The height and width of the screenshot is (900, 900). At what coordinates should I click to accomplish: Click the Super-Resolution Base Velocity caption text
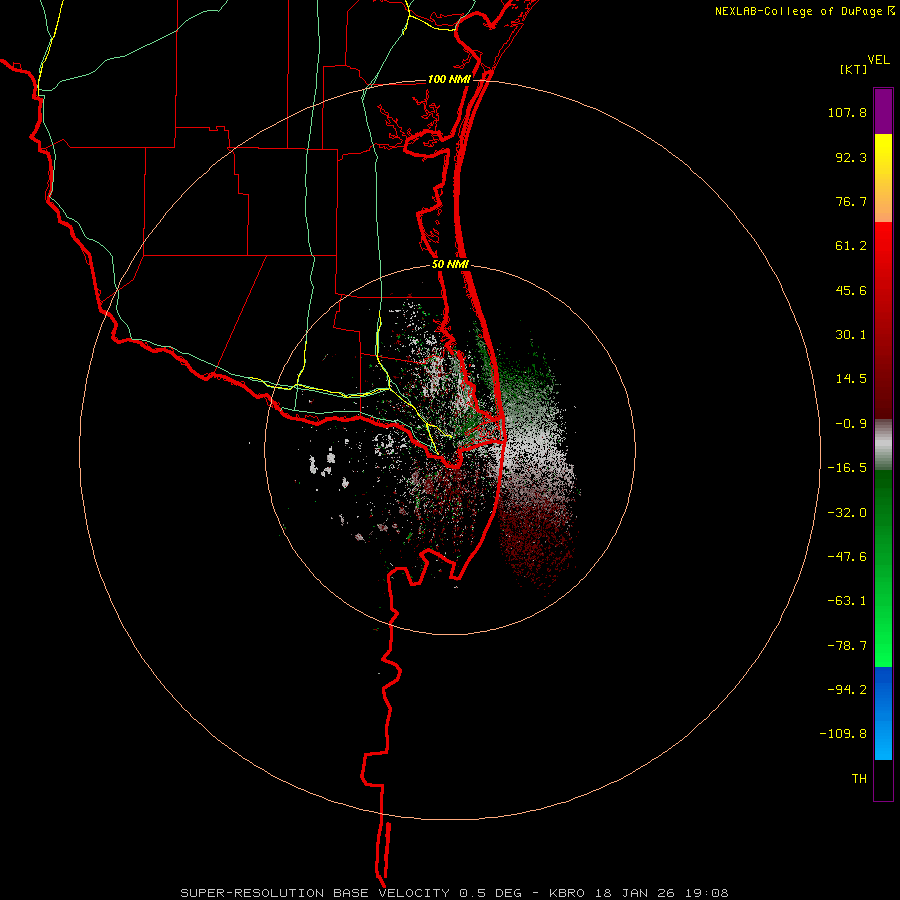pos(454,893)
